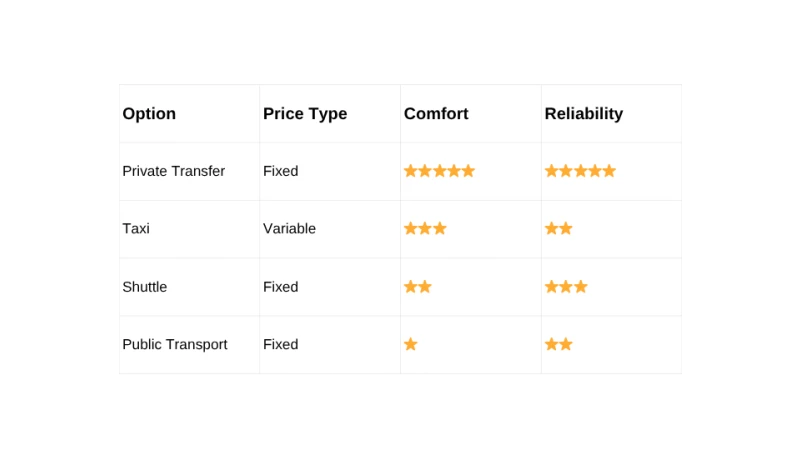Screen dimensions: 800x450
Task: Click Fixed price in Shuttle row
Action: pyautogui.click(x=280, y=287)
